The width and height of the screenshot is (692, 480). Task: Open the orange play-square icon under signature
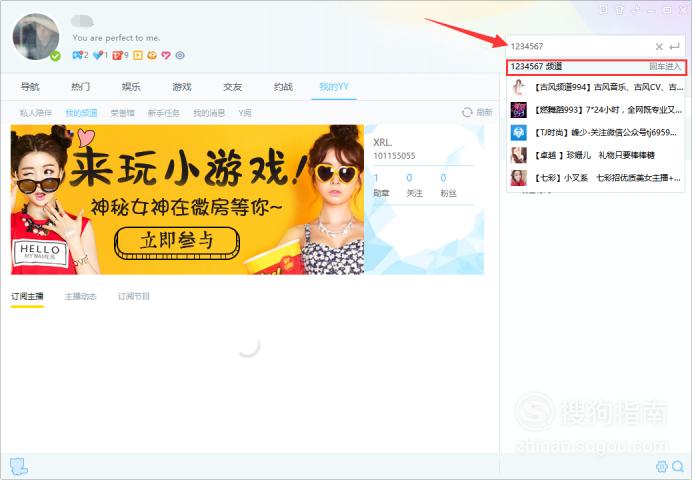[x=138, y=55]
